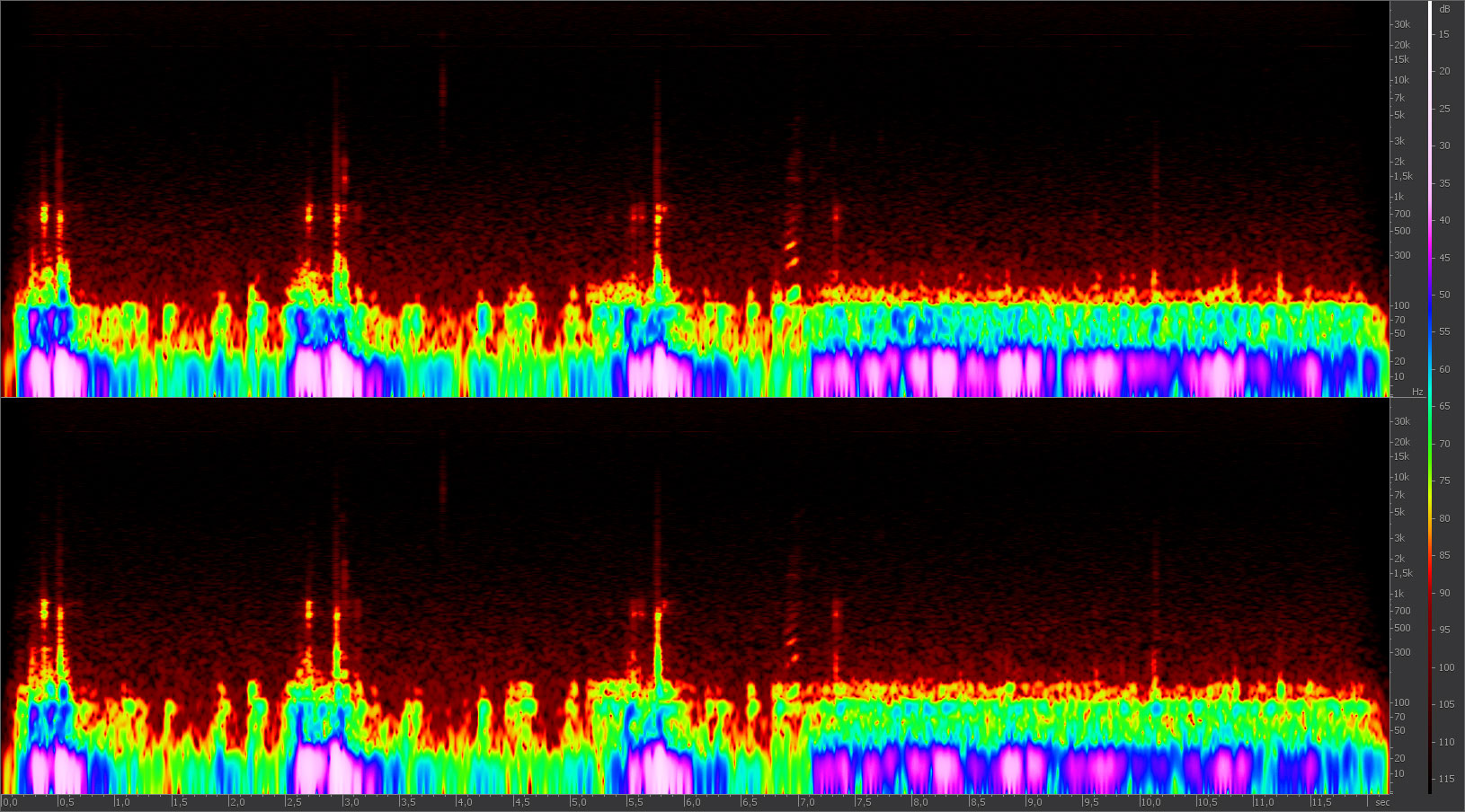The image size is (1465, 812).
Task: Select the 75 dB mark on the level scale
Action: tap(1444, 481)
